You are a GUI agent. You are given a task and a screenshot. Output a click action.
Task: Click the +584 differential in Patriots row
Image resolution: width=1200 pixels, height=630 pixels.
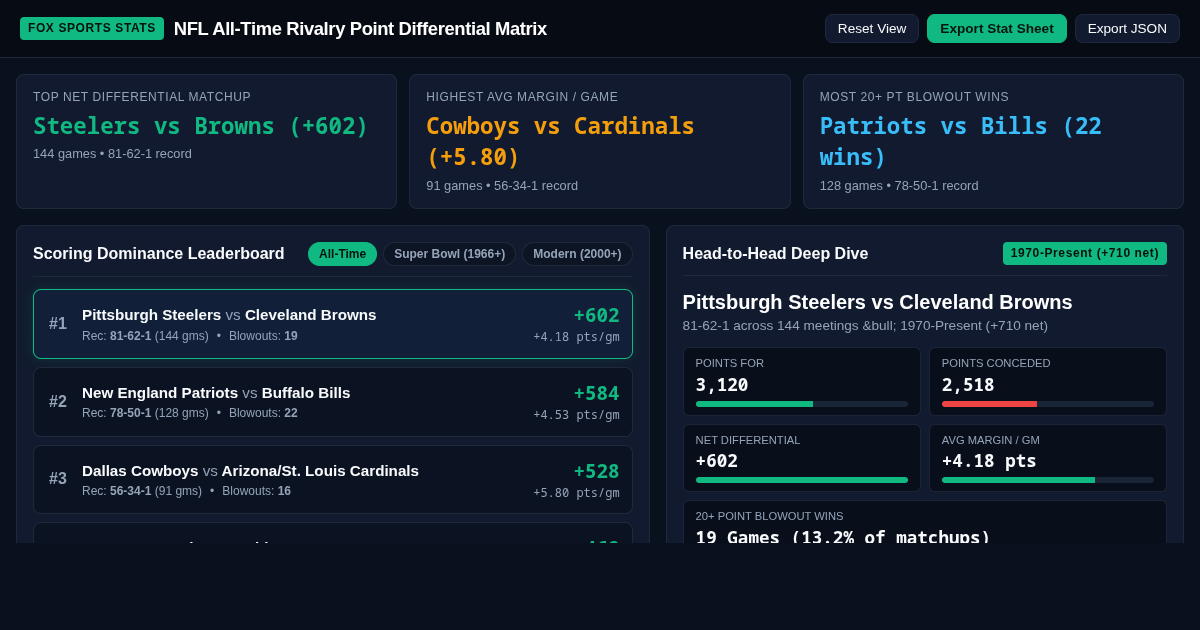click(596, 393)
